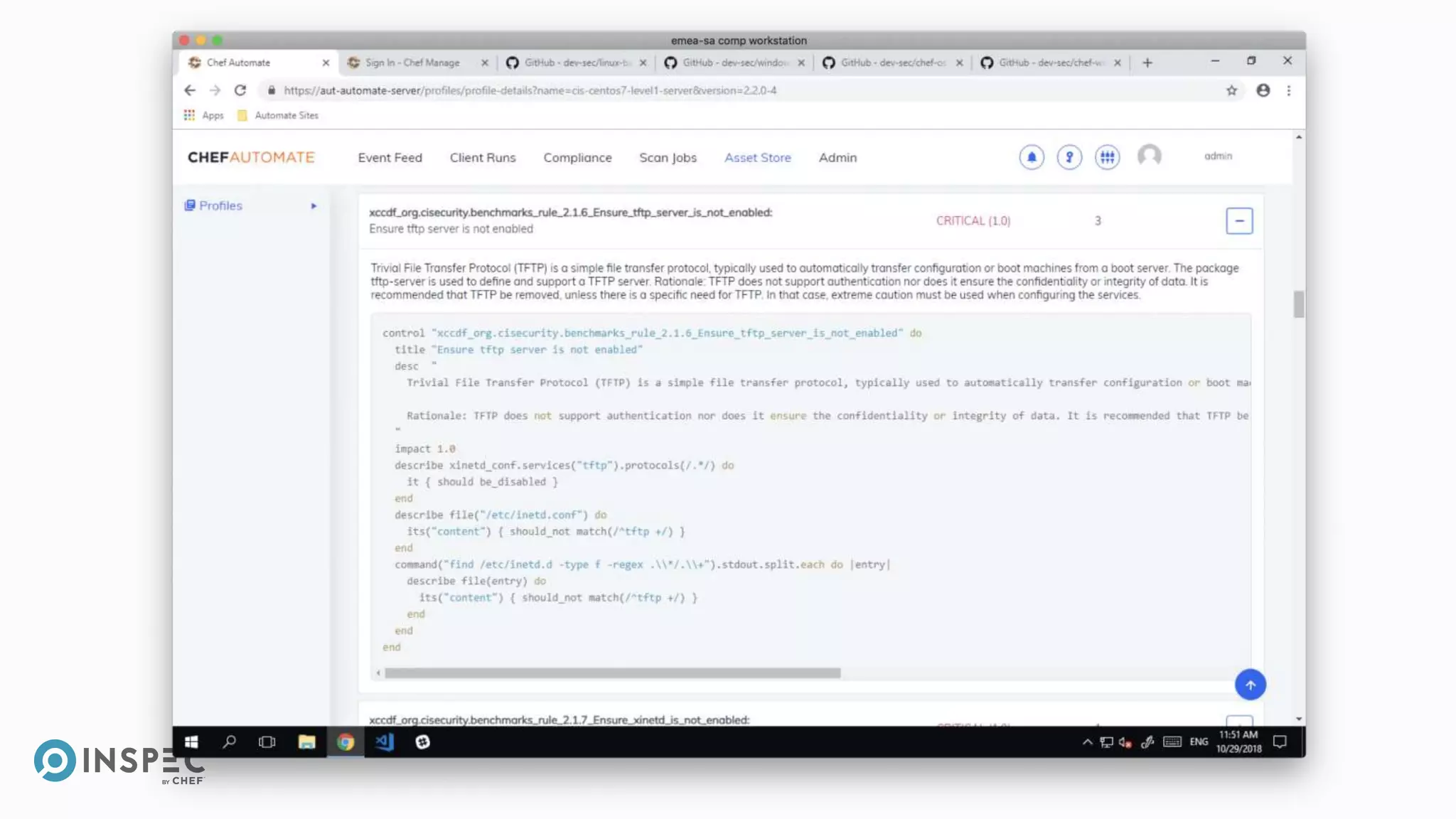Open the Chrome three-dot menu
This screenshot has height=819, width=1456.
1288,90
